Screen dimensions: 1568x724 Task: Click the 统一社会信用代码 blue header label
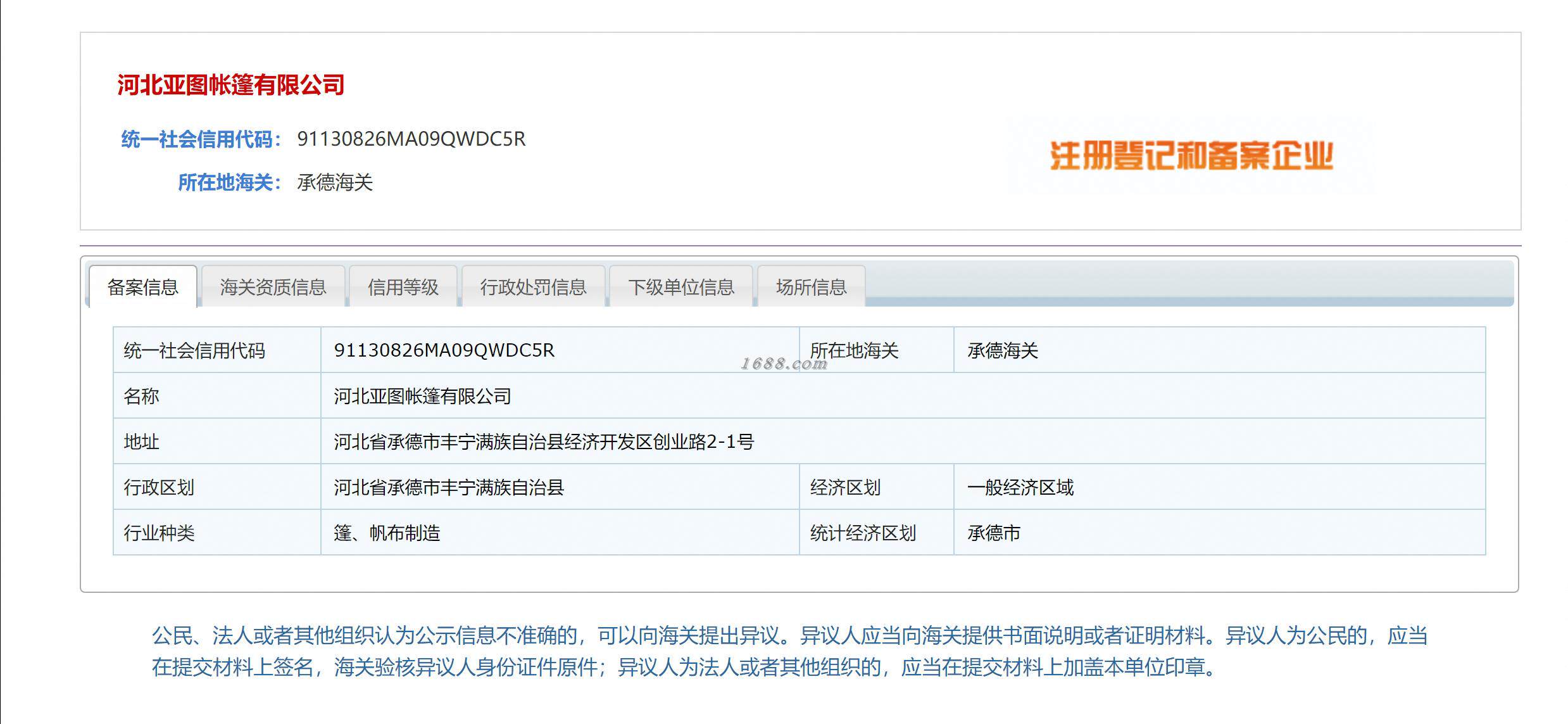200,139
